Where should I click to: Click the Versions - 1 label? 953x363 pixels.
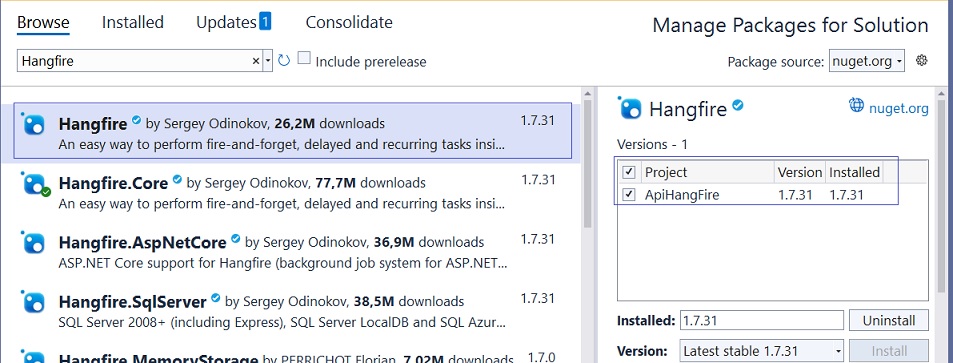652,145
